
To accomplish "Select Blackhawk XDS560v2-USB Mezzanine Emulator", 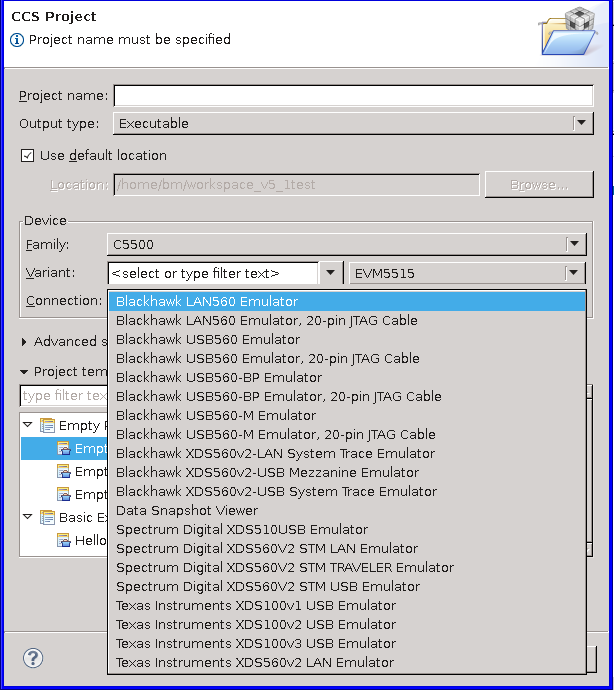I will (347, 472).
